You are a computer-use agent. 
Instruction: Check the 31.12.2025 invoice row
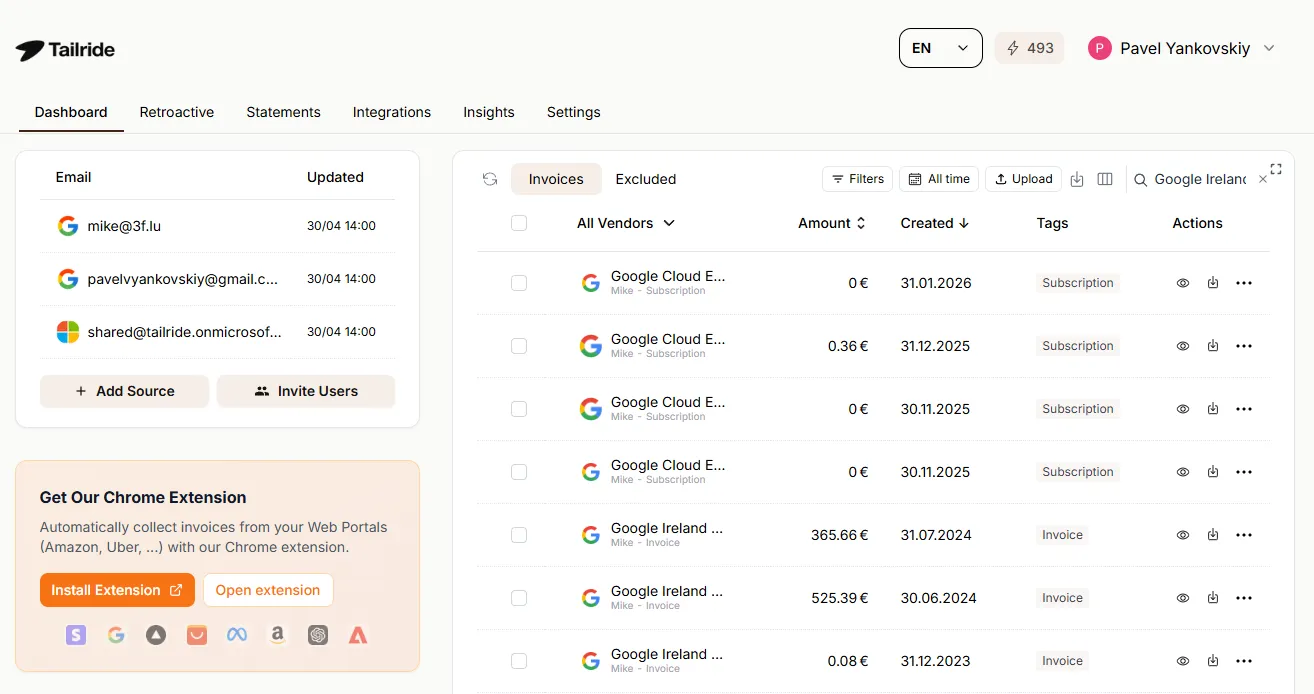click(519, 346)
